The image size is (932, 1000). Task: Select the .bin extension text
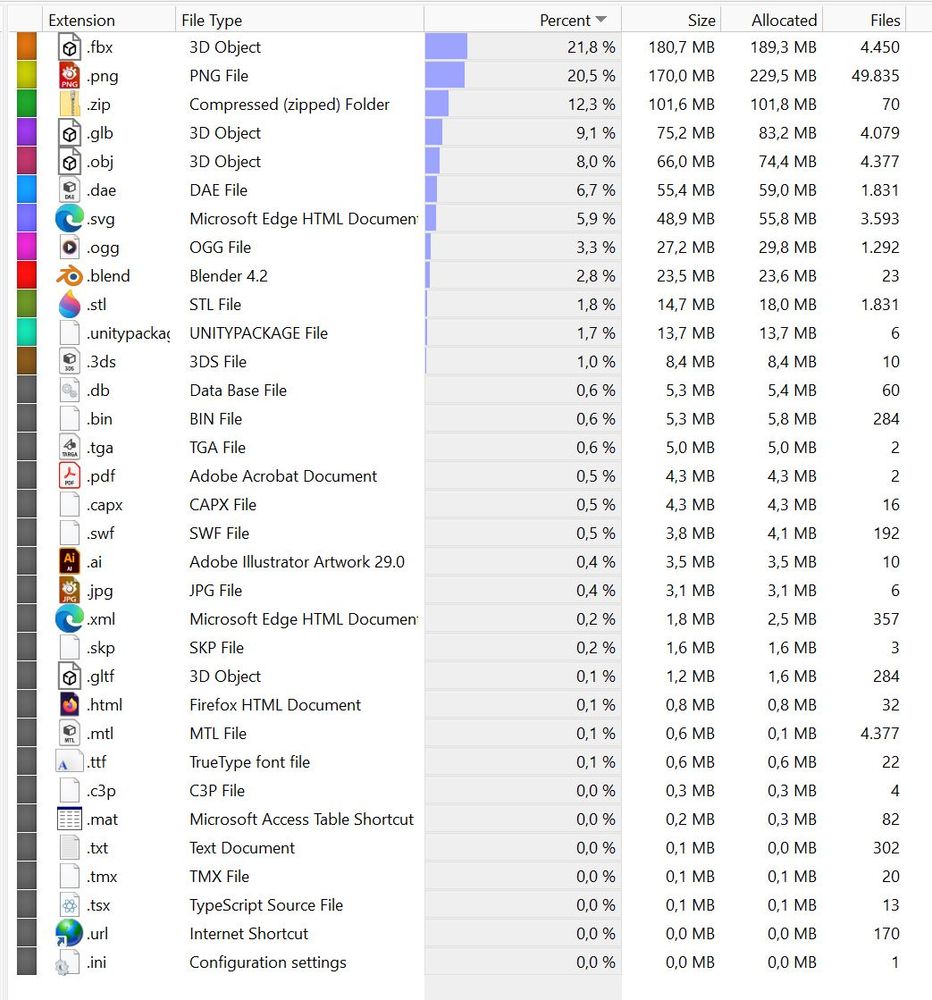[100, 419]
